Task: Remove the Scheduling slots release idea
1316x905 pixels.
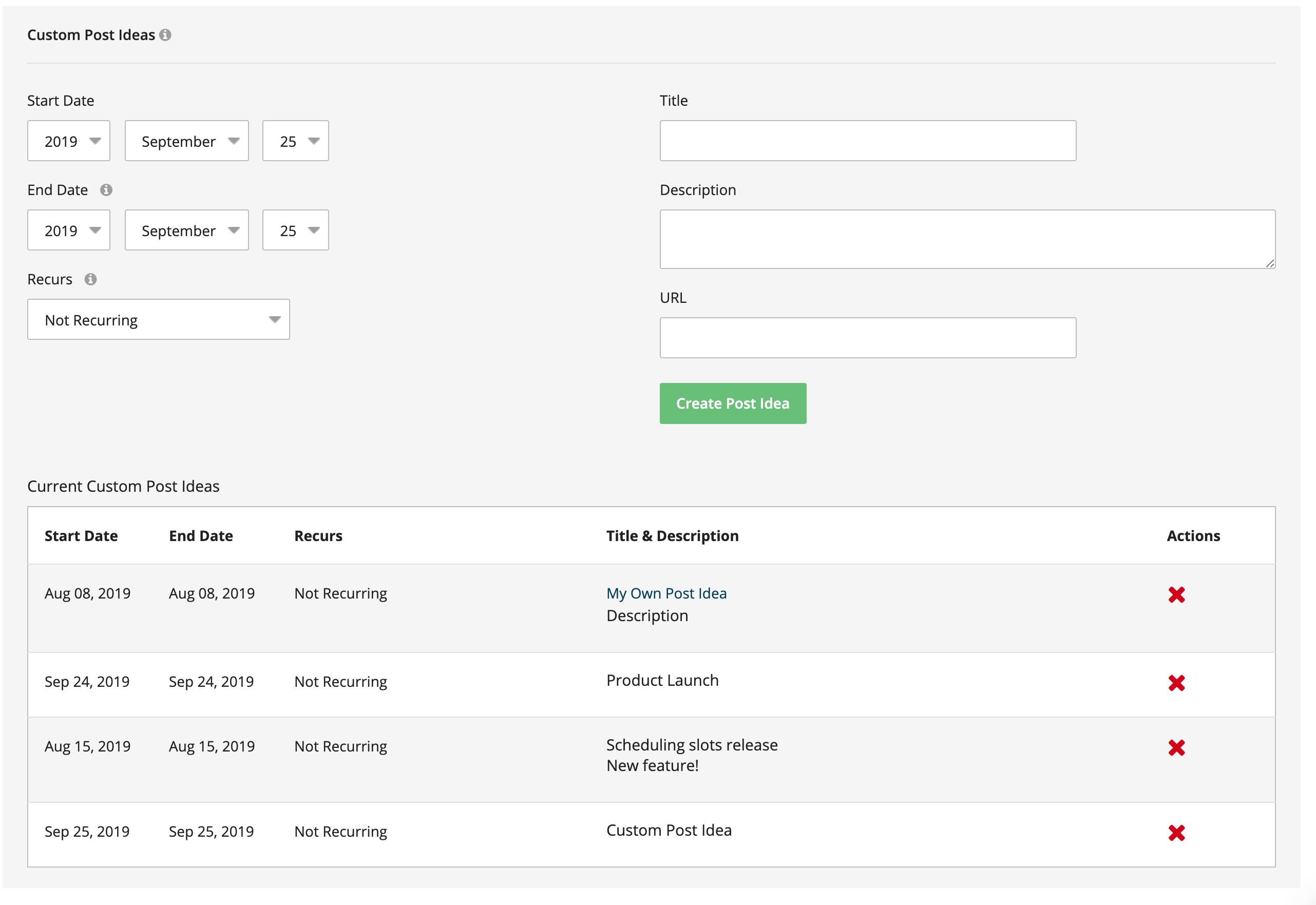Action: pyautogui.click(x=1176, y=748)
